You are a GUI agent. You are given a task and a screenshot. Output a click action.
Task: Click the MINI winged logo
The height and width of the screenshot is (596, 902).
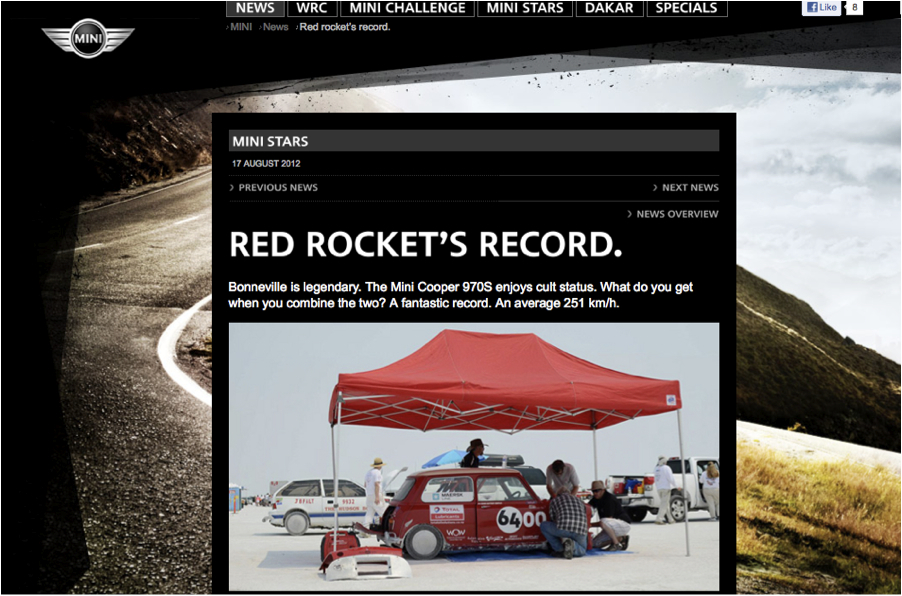(x=87, y=39)
